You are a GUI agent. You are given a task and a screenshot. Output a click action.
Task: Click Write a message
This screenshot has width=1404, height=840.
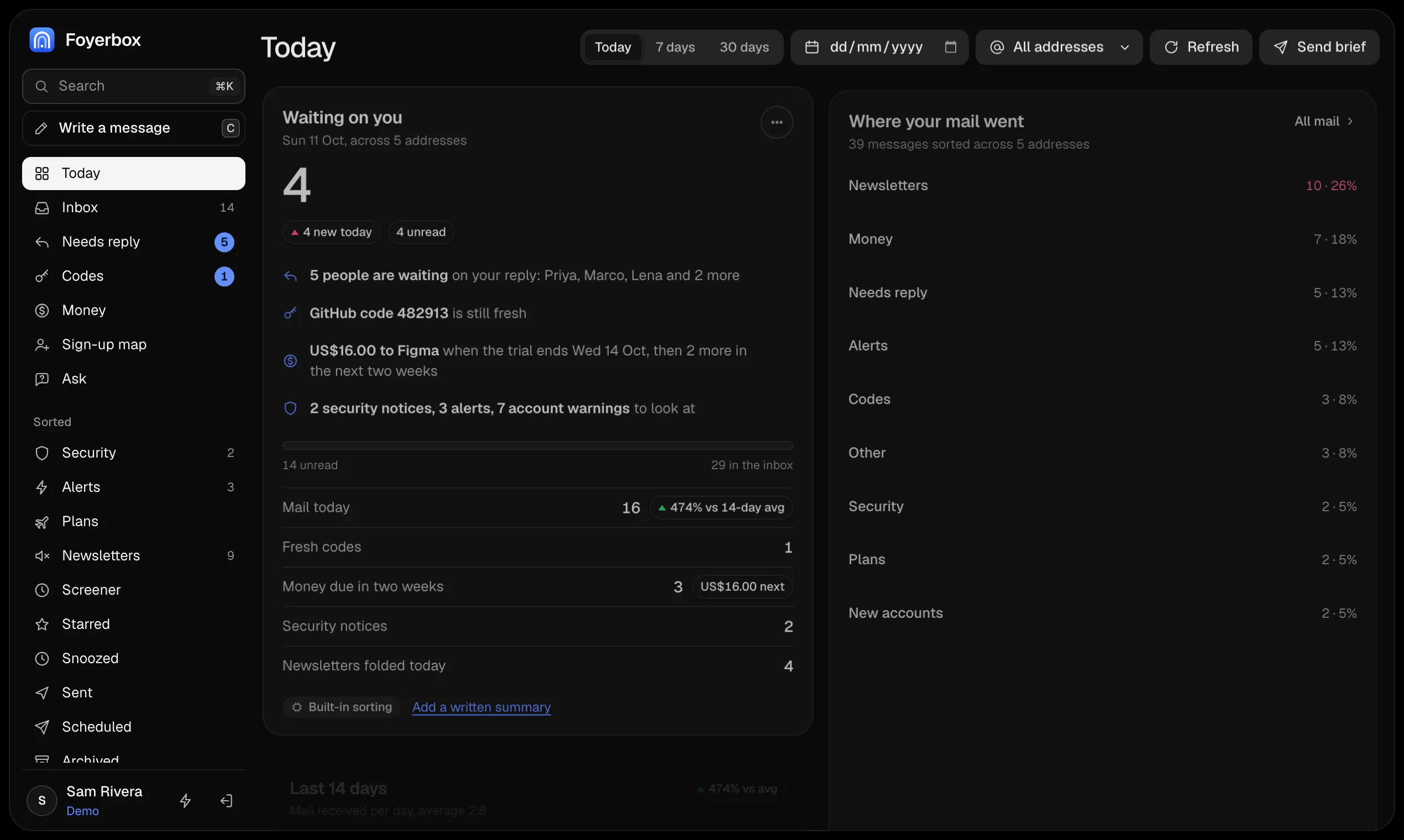pos(134,128)
